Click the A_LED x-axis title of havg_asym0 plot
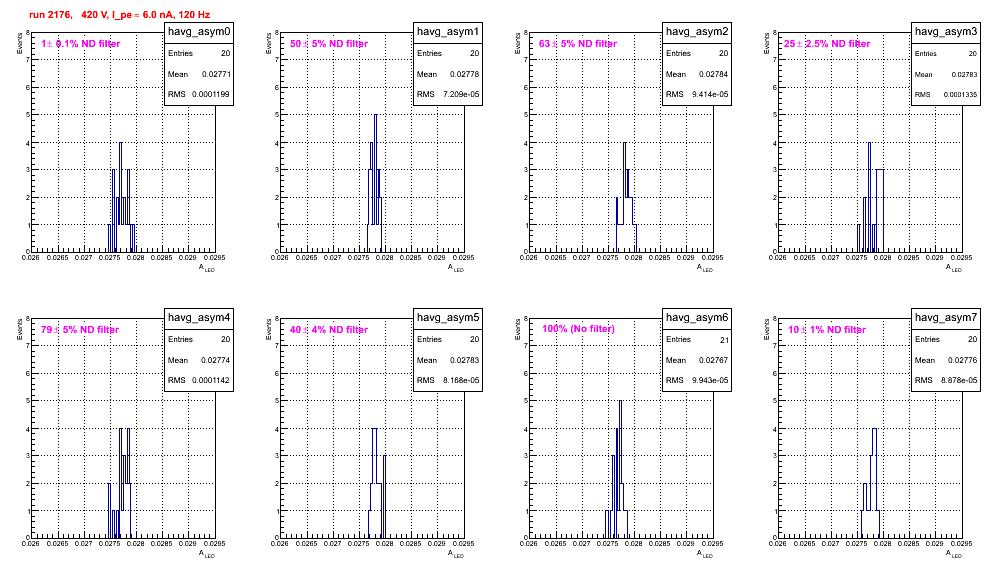 pyautogui.click(x=207, y=268)
